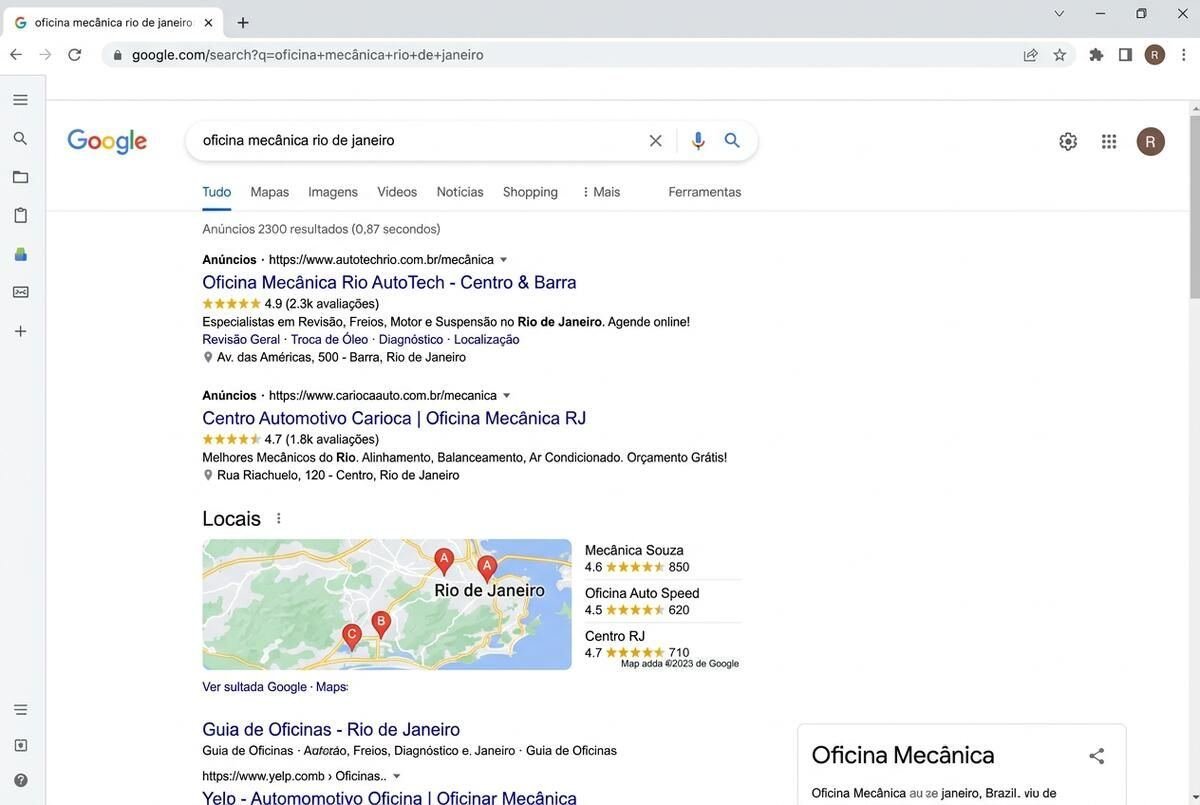Open the Google account avatar R
Screen dimensions: 1200x805
1151,142
